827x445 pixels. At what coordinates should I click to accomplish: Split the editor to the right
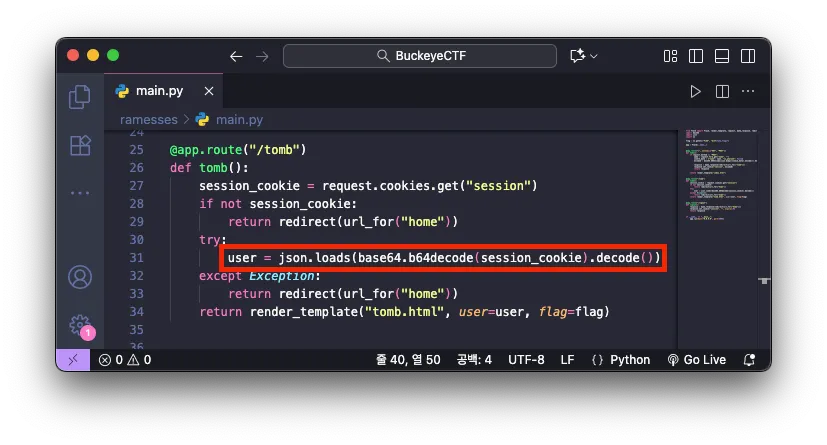723,92
